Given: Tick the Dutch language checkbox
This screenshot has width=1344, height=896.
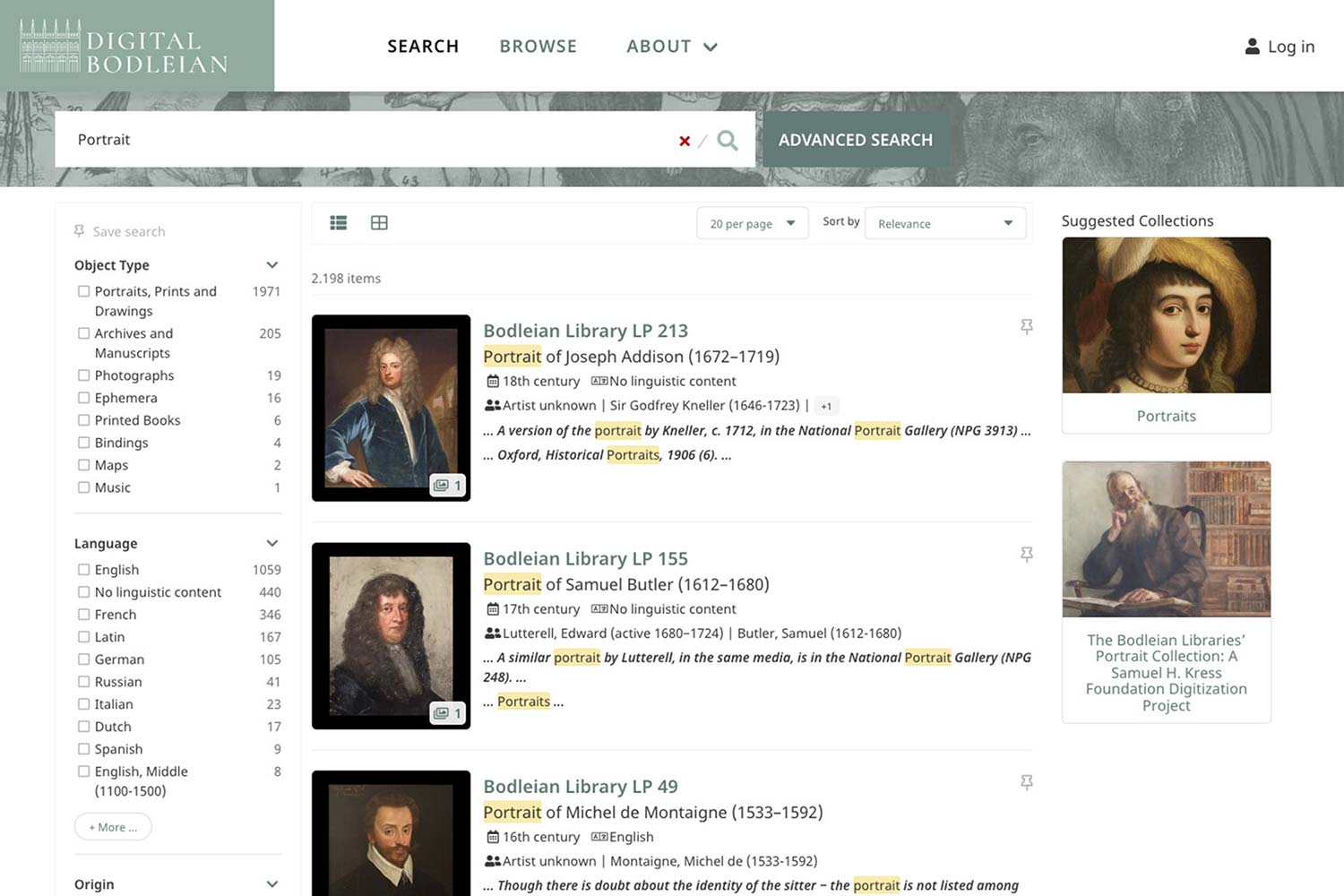Looking at the screenshot, I should (83, 727).
